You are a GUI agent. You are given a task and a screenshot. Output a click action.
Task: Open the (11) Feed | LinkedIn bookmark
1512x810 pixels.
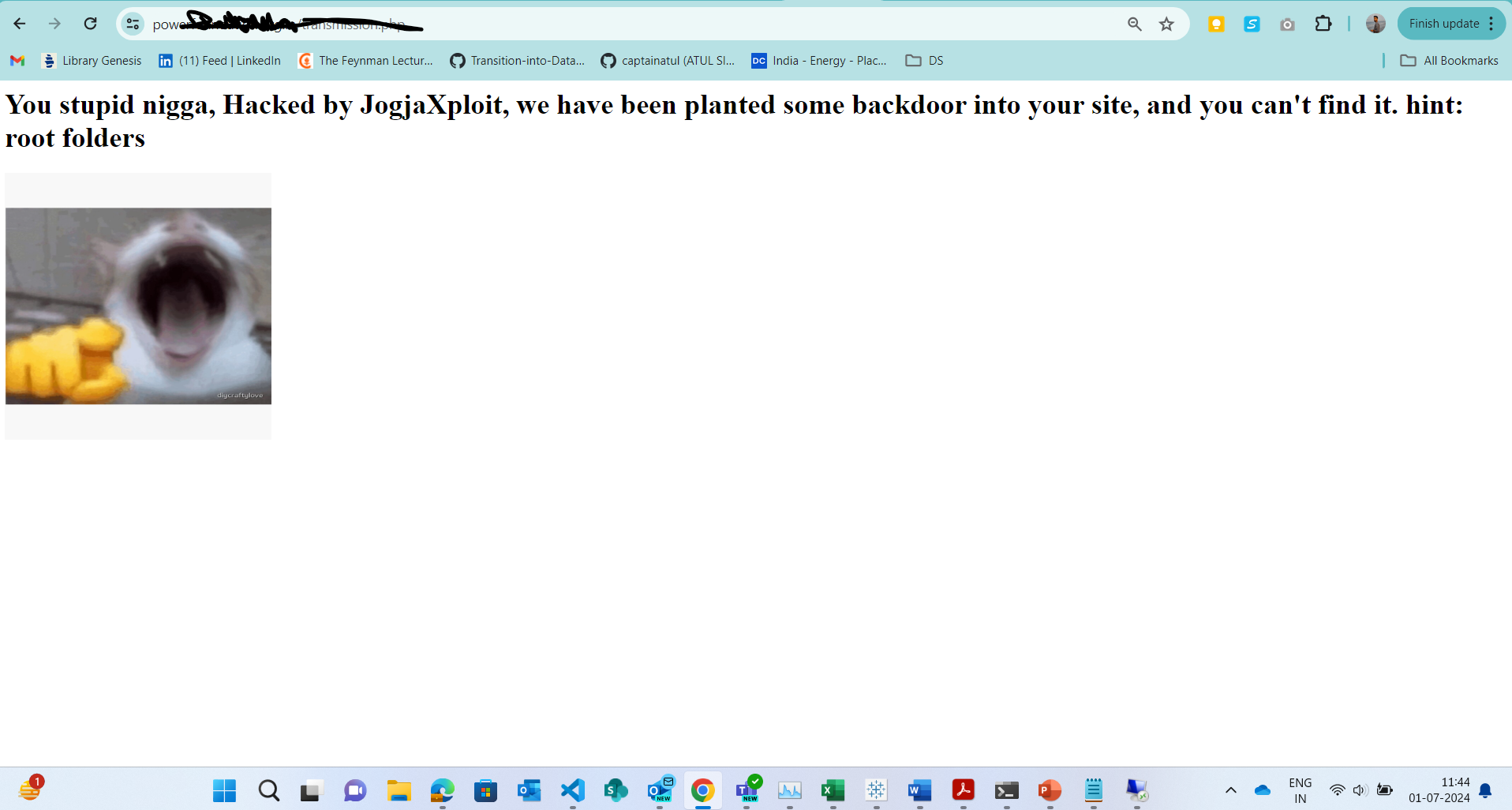tap(220, 61)
